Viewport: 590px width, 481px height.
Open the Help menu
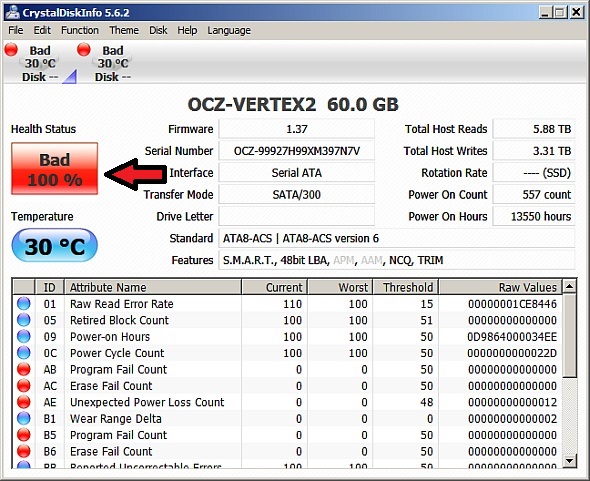[x=187, y=30]
